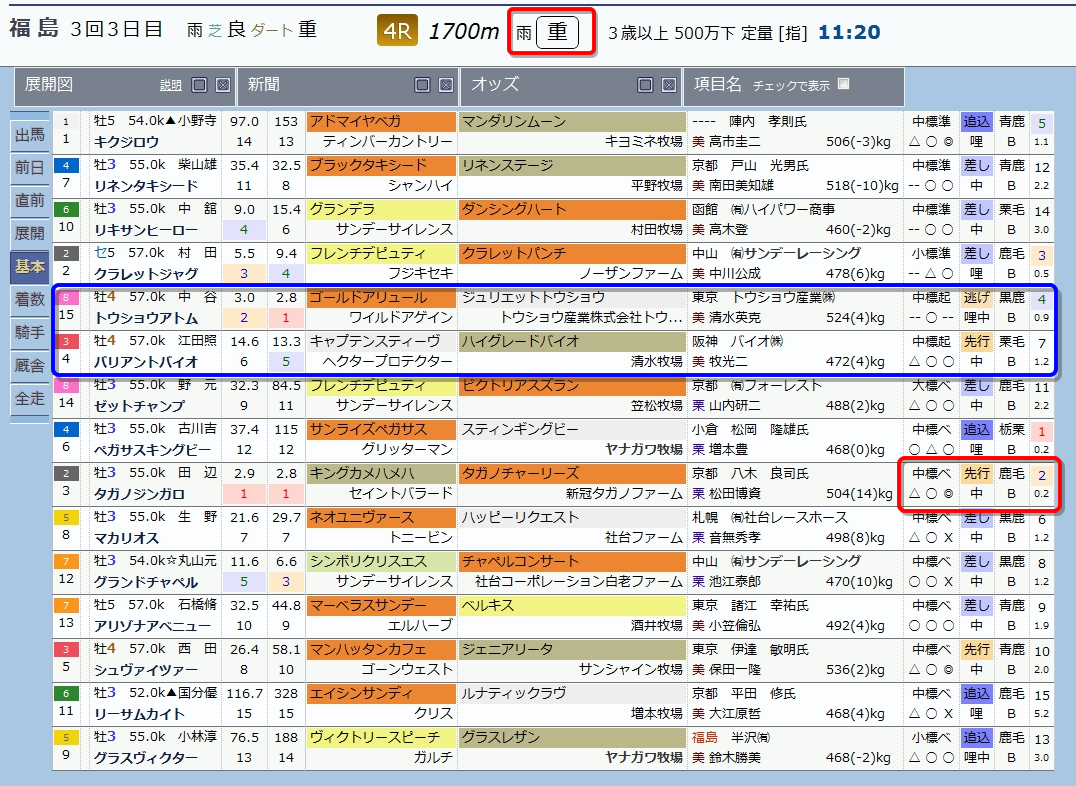Select horse name トウショウアトム
The image size is (1076, 786).
tap(145, 318)
